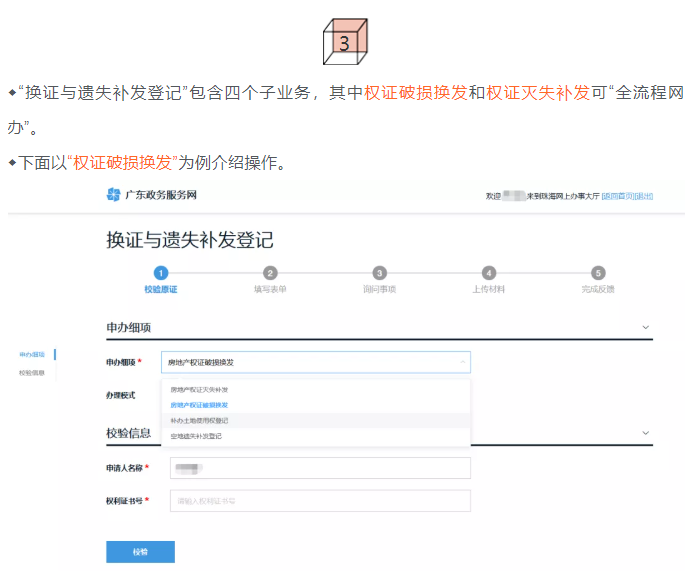Click step 2 circle 填写表单
Image resolution: width=693 pixels, height=578 pixels.
[270, 272]
